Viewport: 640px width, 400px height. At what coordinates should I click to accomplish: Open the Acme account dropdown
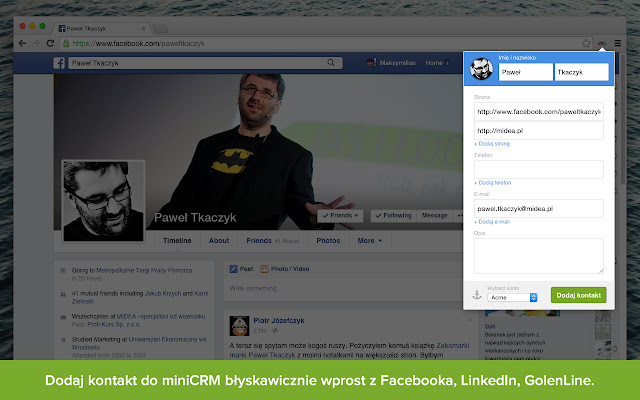pyautogui.click(x=512, y=298)
